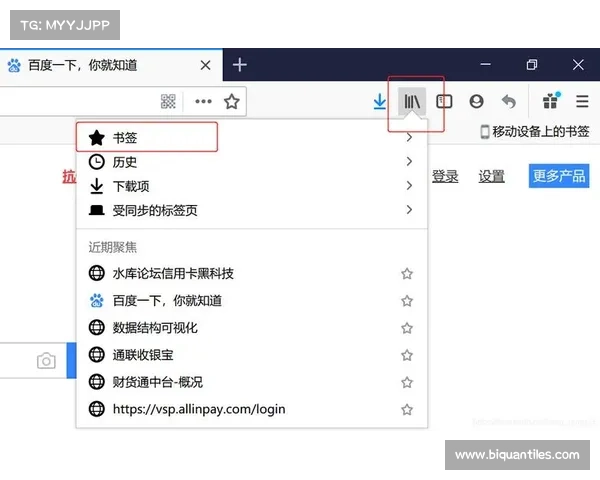The width and height of the screenshot is (600, 480).
Task: Click the Baidu search input box
Action: pos(33,361)
